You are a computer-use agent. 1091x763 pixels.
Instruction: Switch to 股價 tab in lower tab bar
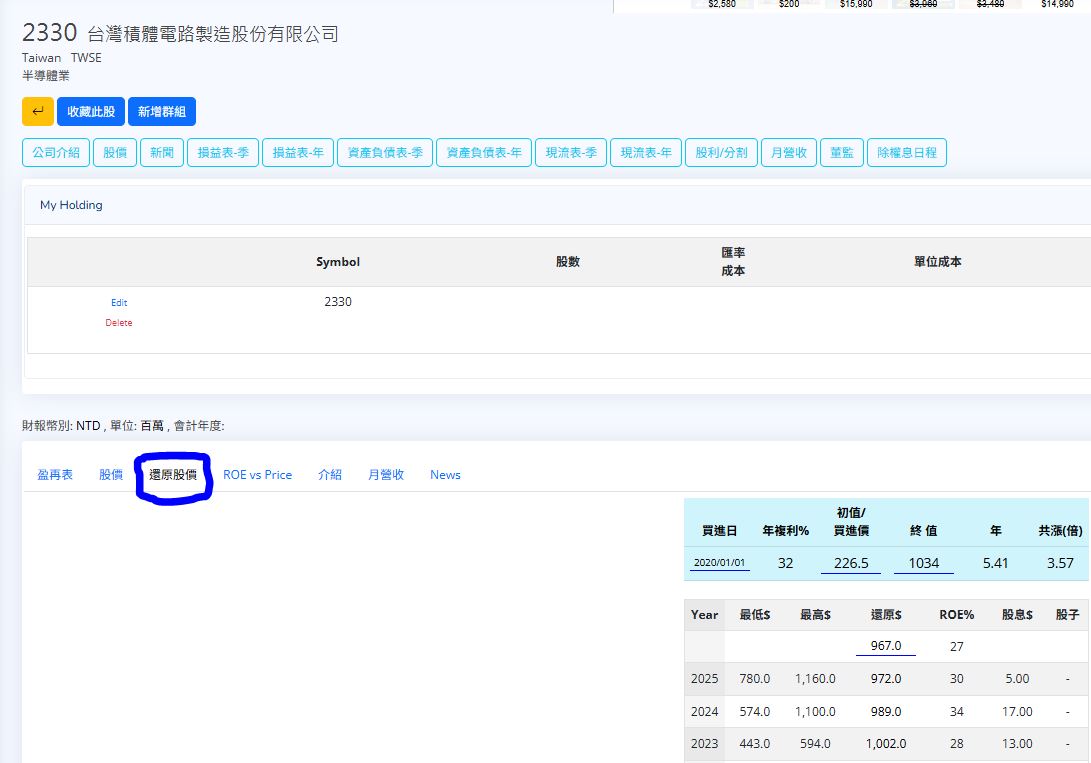pyautogui.click(x=111, y=474)
